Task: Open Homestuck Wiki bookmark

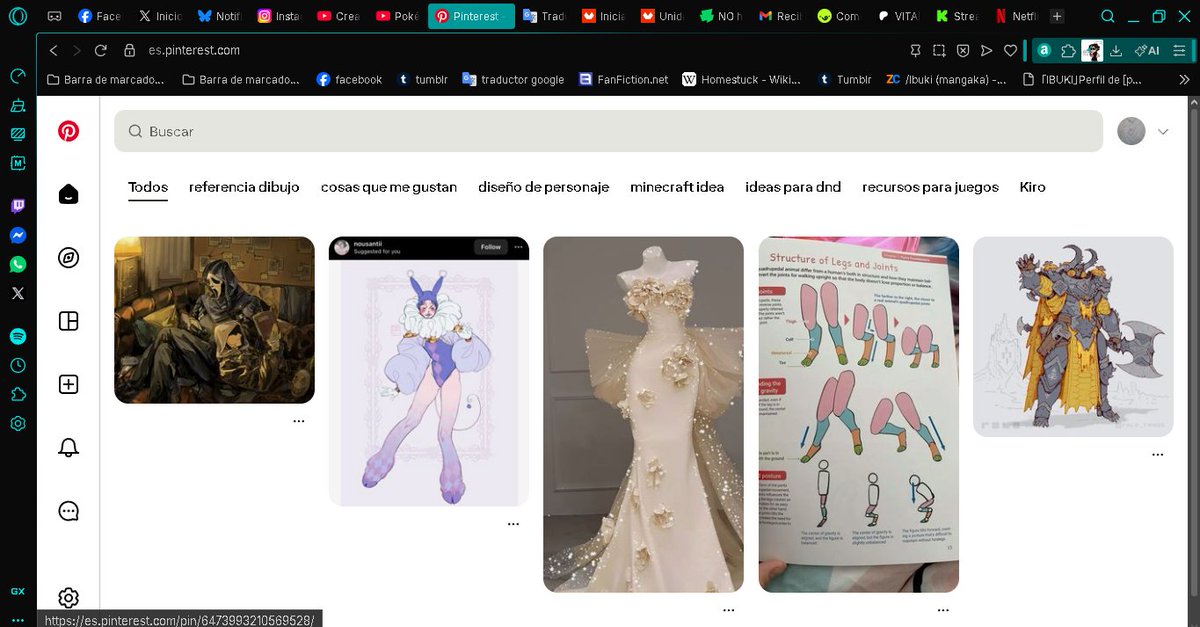Action: pos(740,79)
